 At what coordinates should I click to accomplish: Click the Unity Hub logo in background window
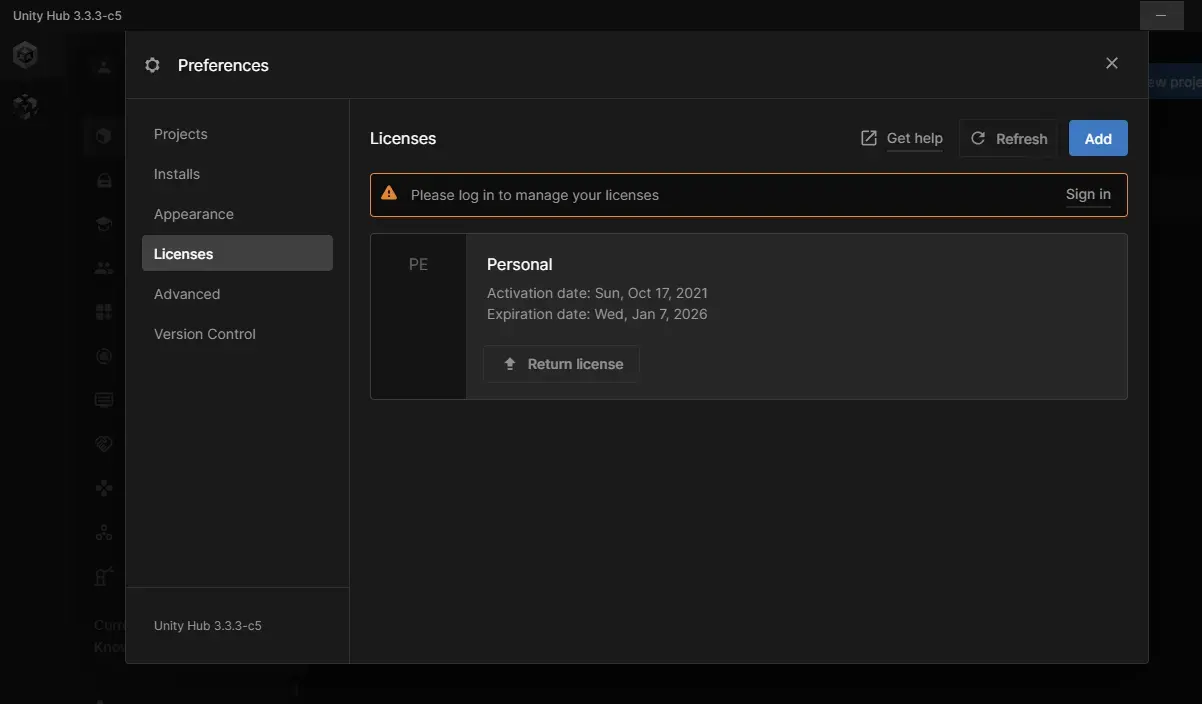coord(25,55)
